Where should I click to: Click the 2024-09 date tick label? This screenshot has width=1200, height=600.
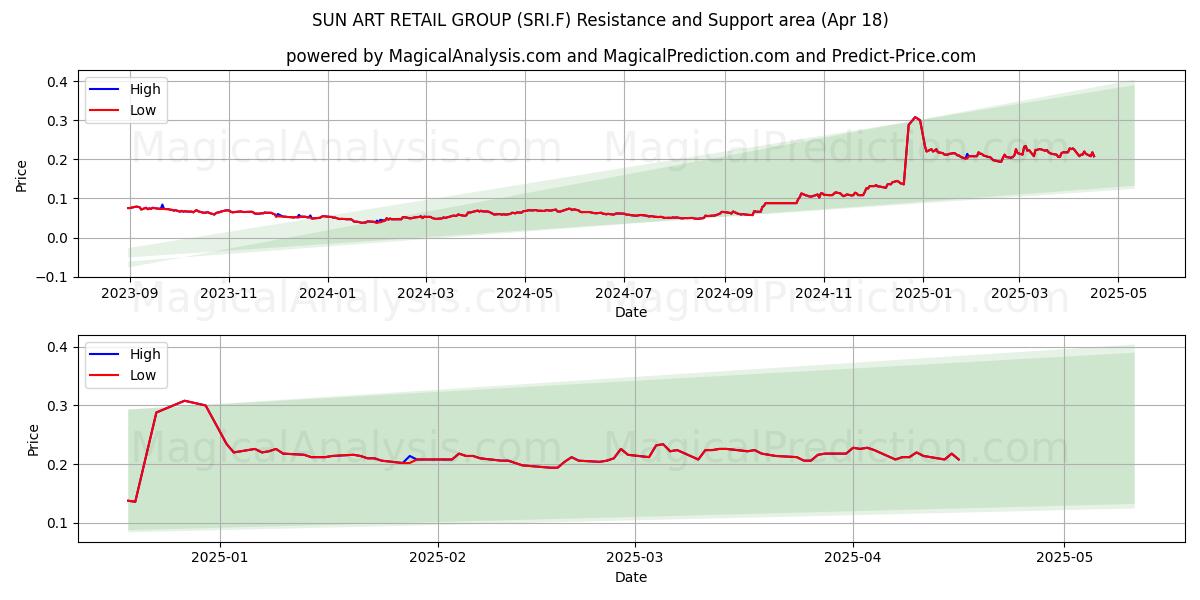(724, 294)
